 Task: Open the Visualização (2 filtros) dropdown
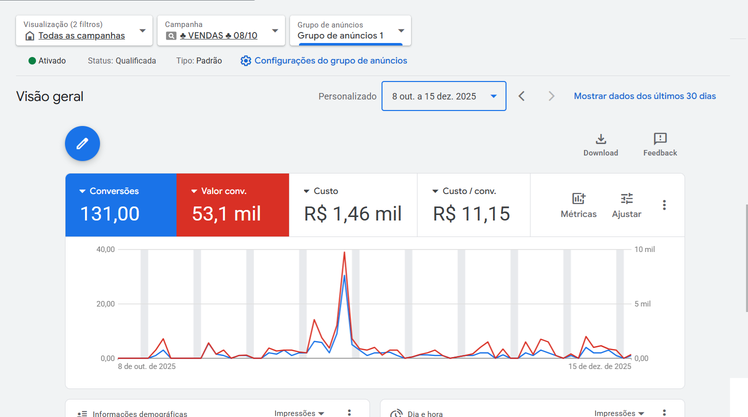(x=84, y=31)
